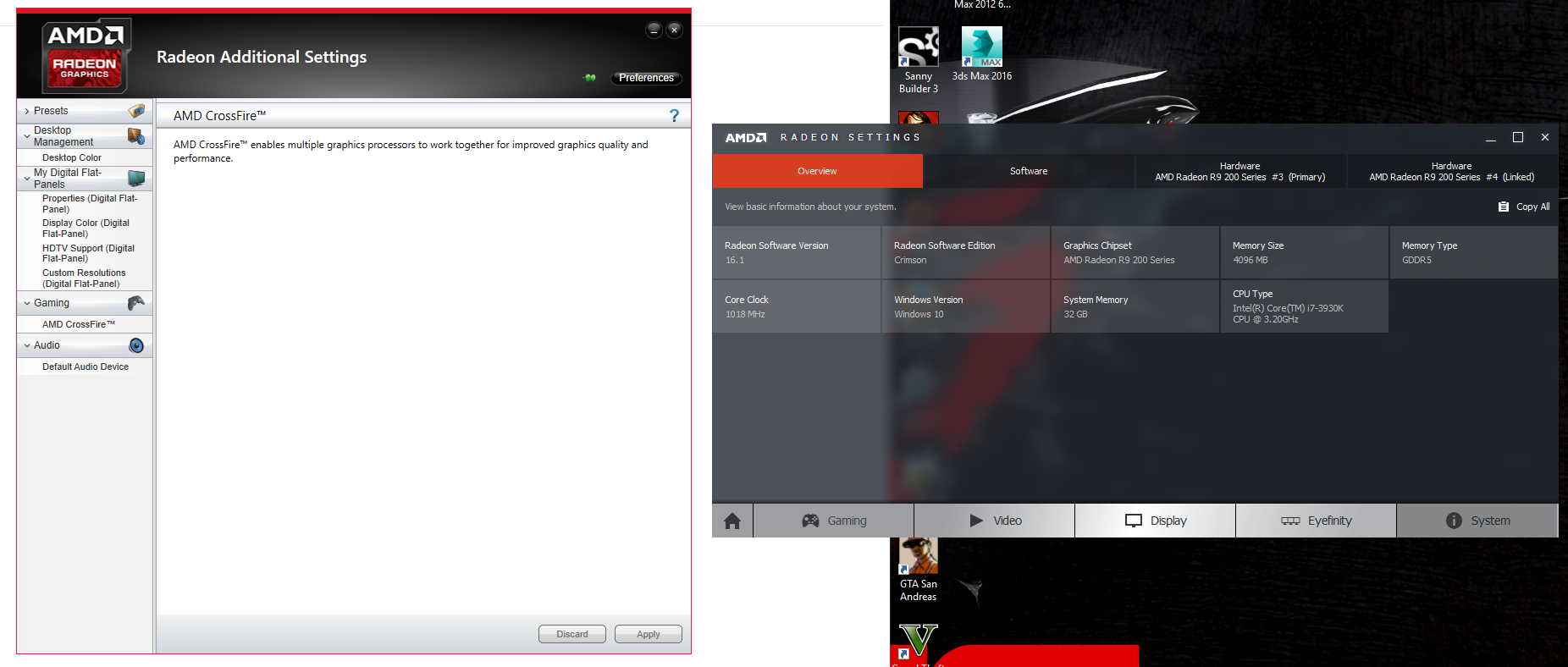
Task: Open 3ds Max 2016 desktop shortcut
Action: pos(982,54)
